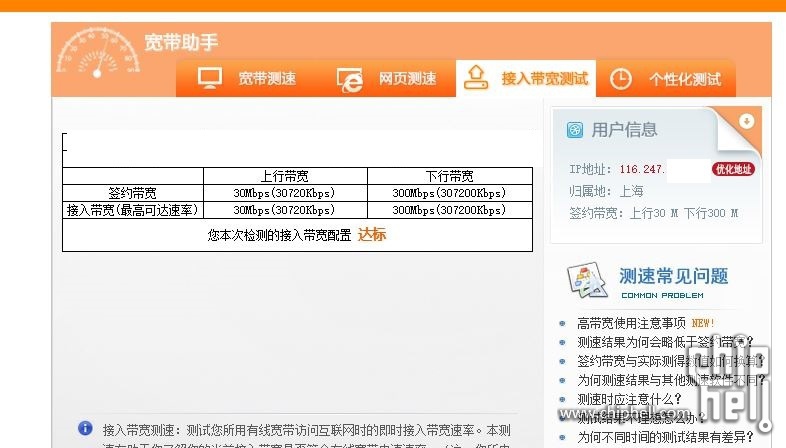Screen dimensions: 786x448
Task: Click the 宽带助手 title
Action: 181,42
